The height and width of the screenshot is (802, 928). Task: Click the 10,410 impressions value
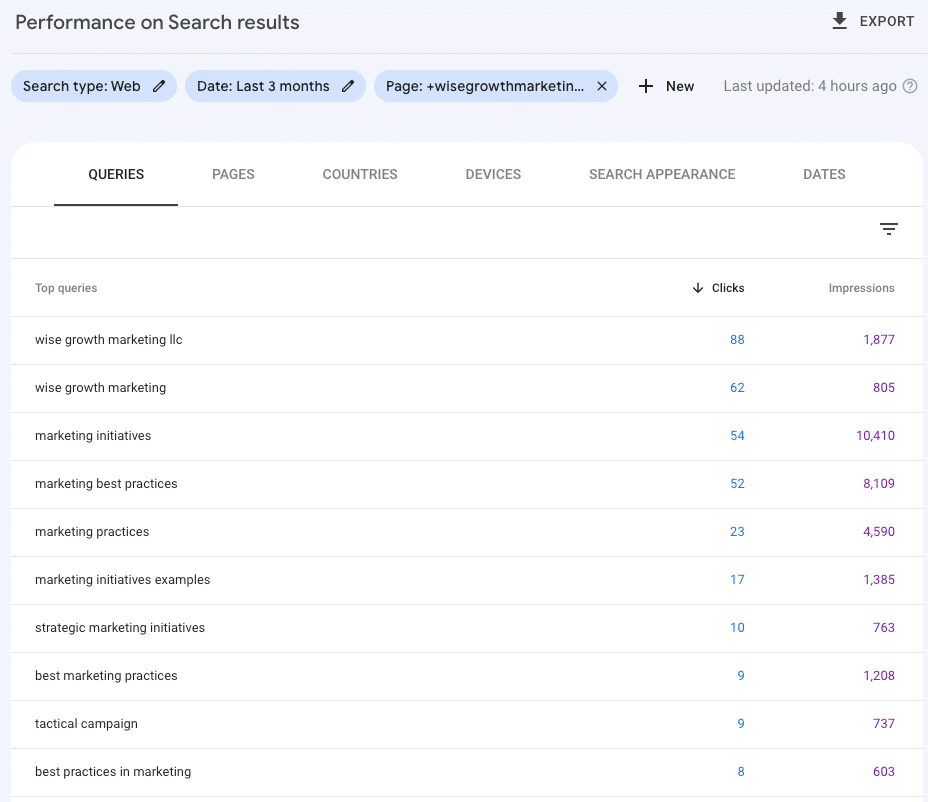coord(875,436)
